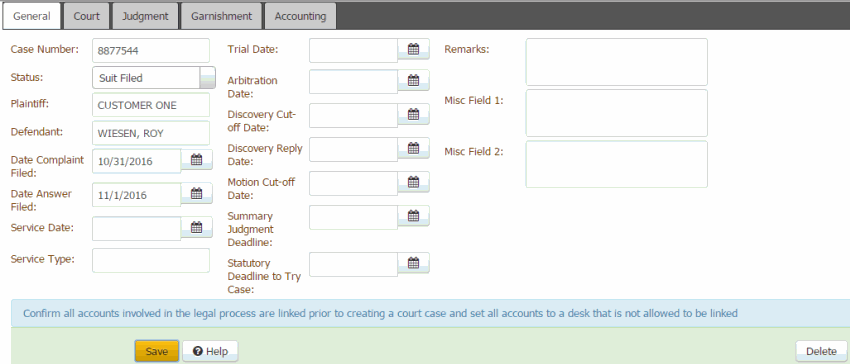Open calendar for Date Complaint Filed
850x364 pixels.
click(196, 160)
